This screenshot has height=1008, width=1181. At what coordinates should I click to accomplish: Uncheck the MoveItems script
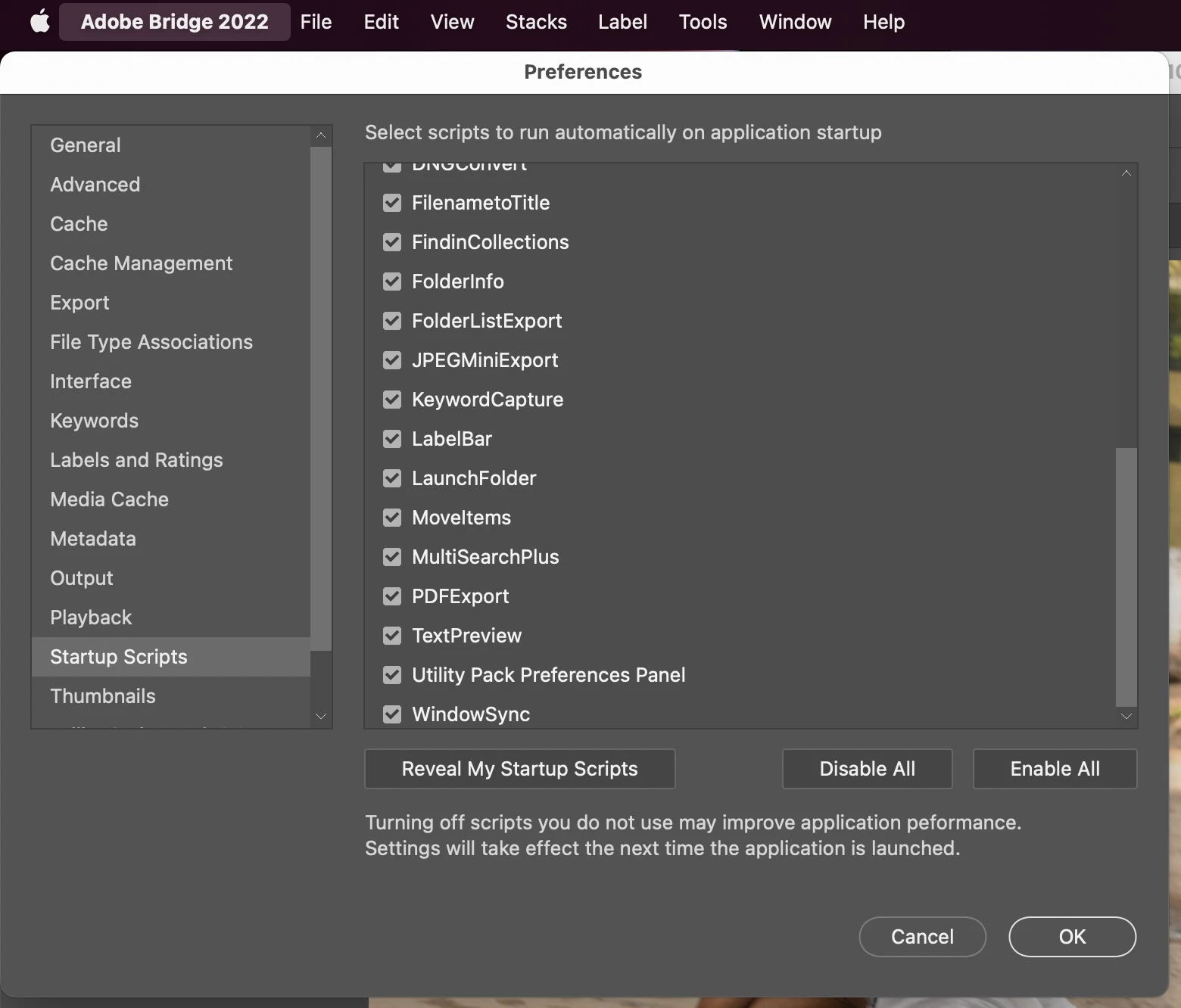392,518
